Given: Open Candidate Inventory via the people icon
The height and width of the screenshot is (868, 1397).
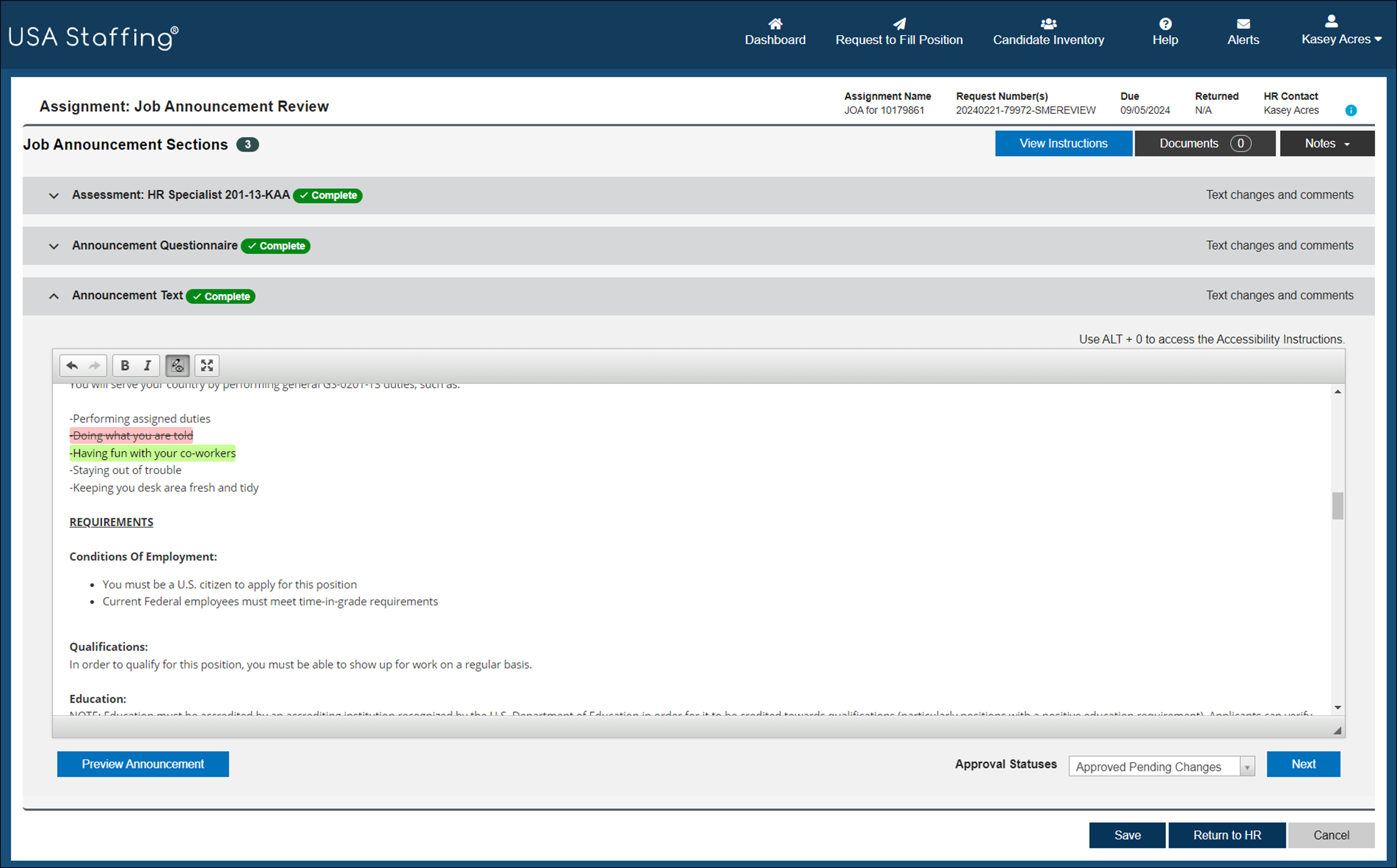Looking at the screenshot, I should pyautogui.click(x=1048, y=23).
